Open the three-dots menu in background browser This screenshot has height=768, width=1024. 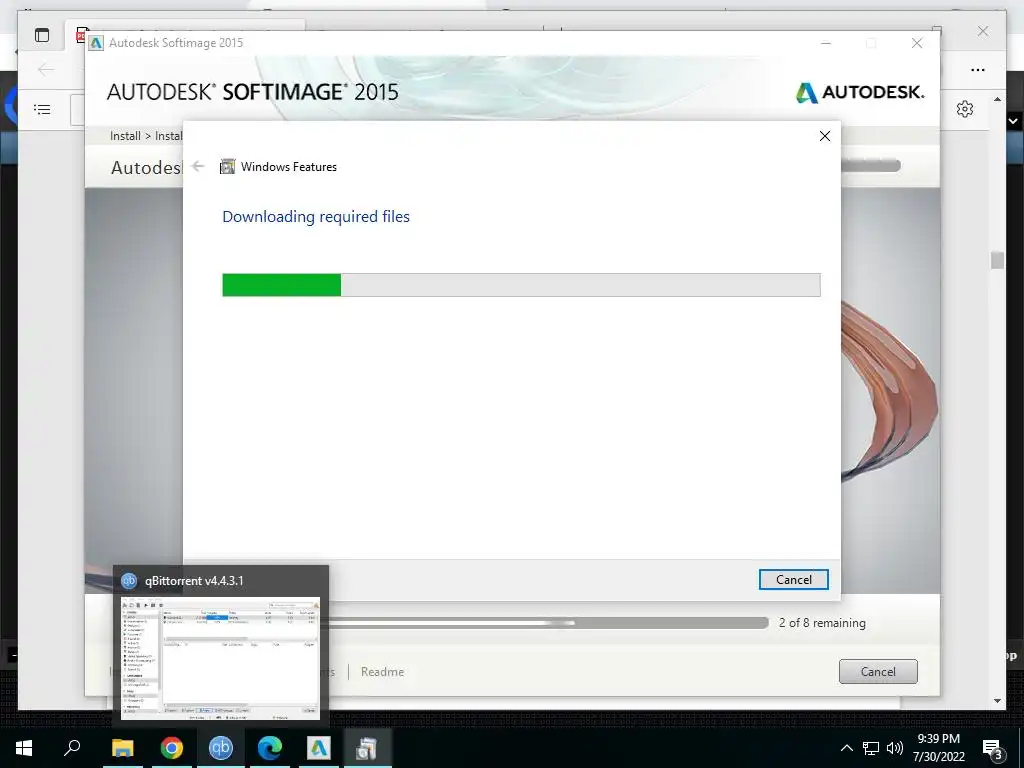tap(978, 70)
